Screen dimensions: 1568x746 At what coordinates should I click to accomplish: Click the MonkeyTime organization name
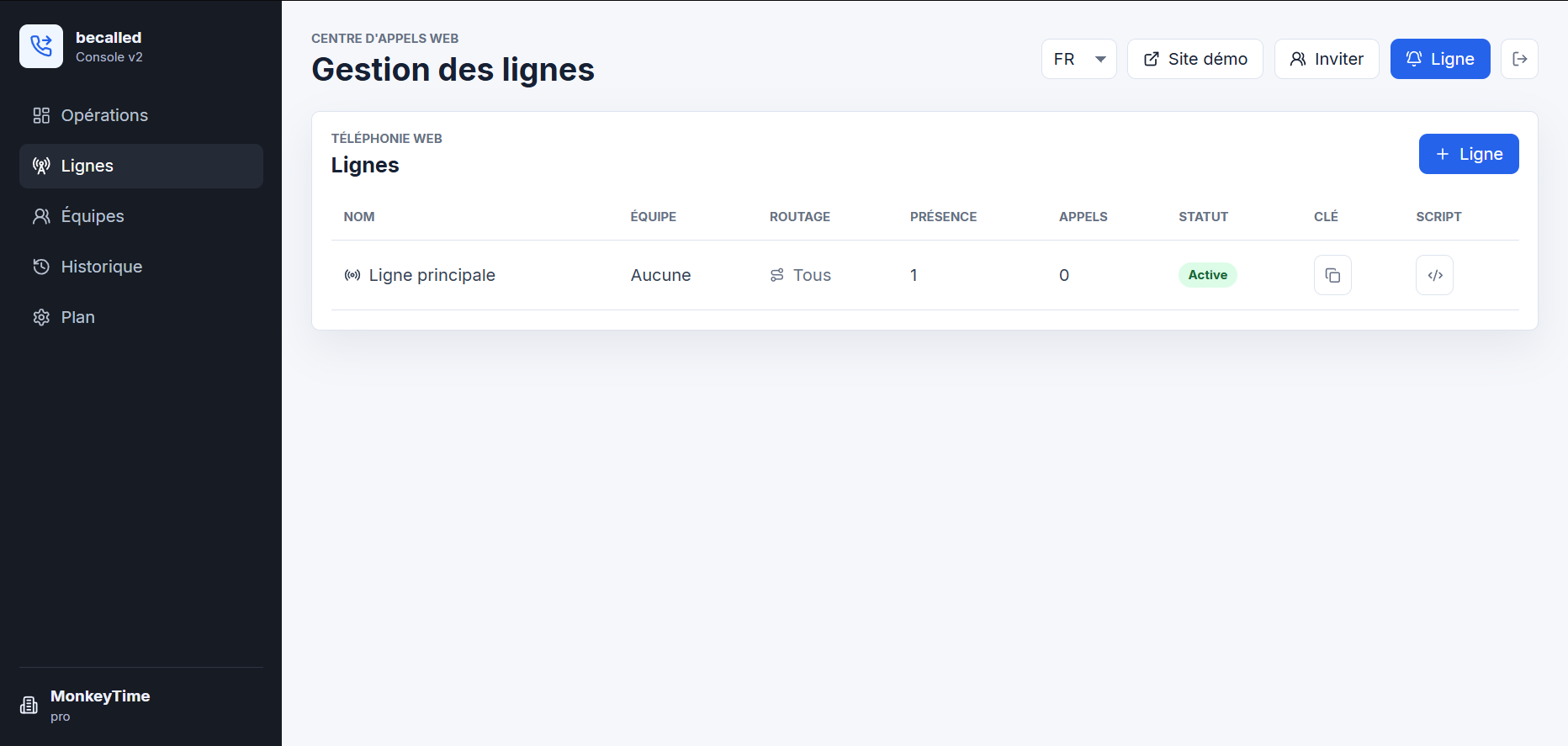coord(100,696)
